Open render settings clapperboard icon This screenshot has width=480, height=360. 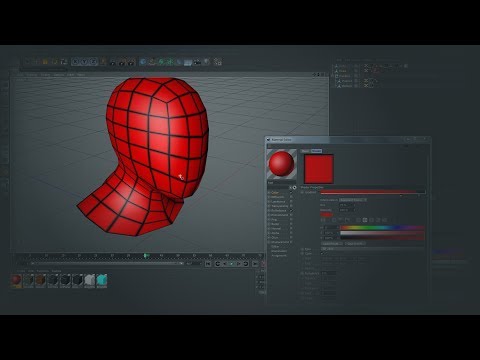click(x=131, y=62)
